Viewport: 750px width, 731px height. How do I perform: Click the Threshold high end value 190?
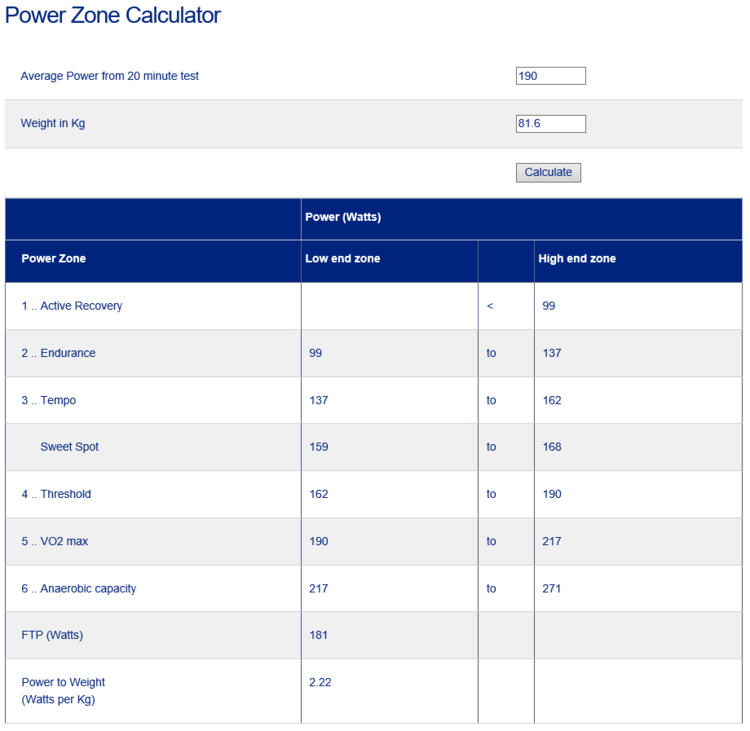(x=551, y=494)
